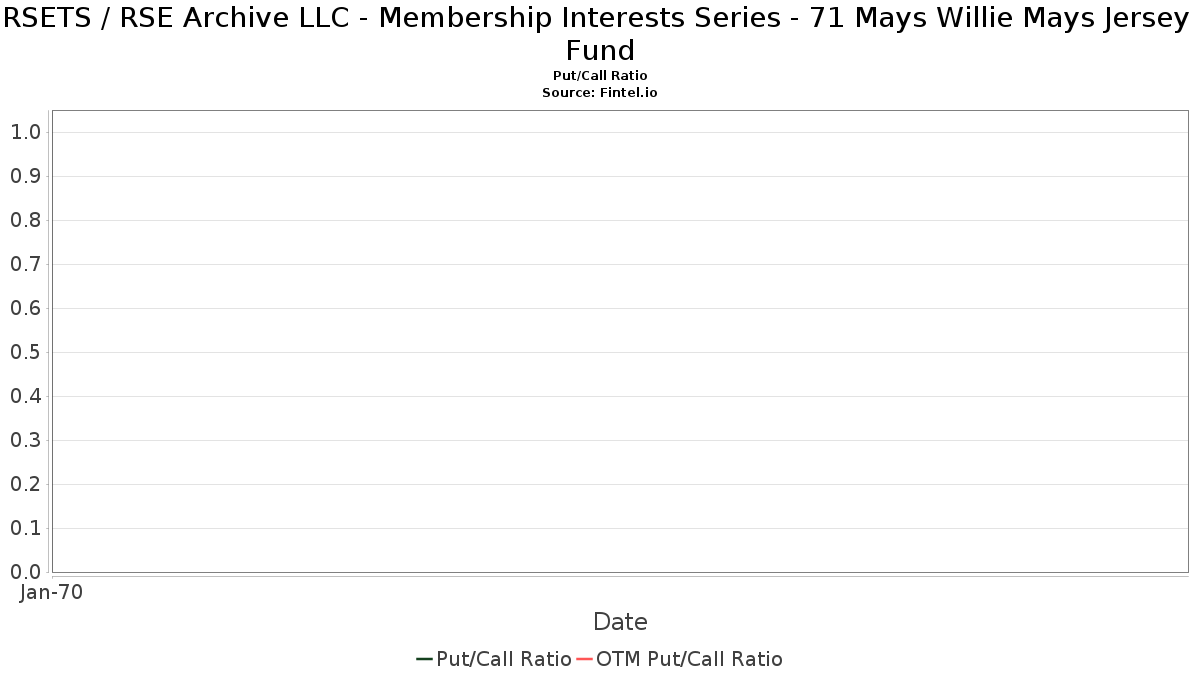Image resolution: width=1200 pixels, height=675 pixels.
Task: Click the 0.4 y-axis tick label
Action: 26,396
